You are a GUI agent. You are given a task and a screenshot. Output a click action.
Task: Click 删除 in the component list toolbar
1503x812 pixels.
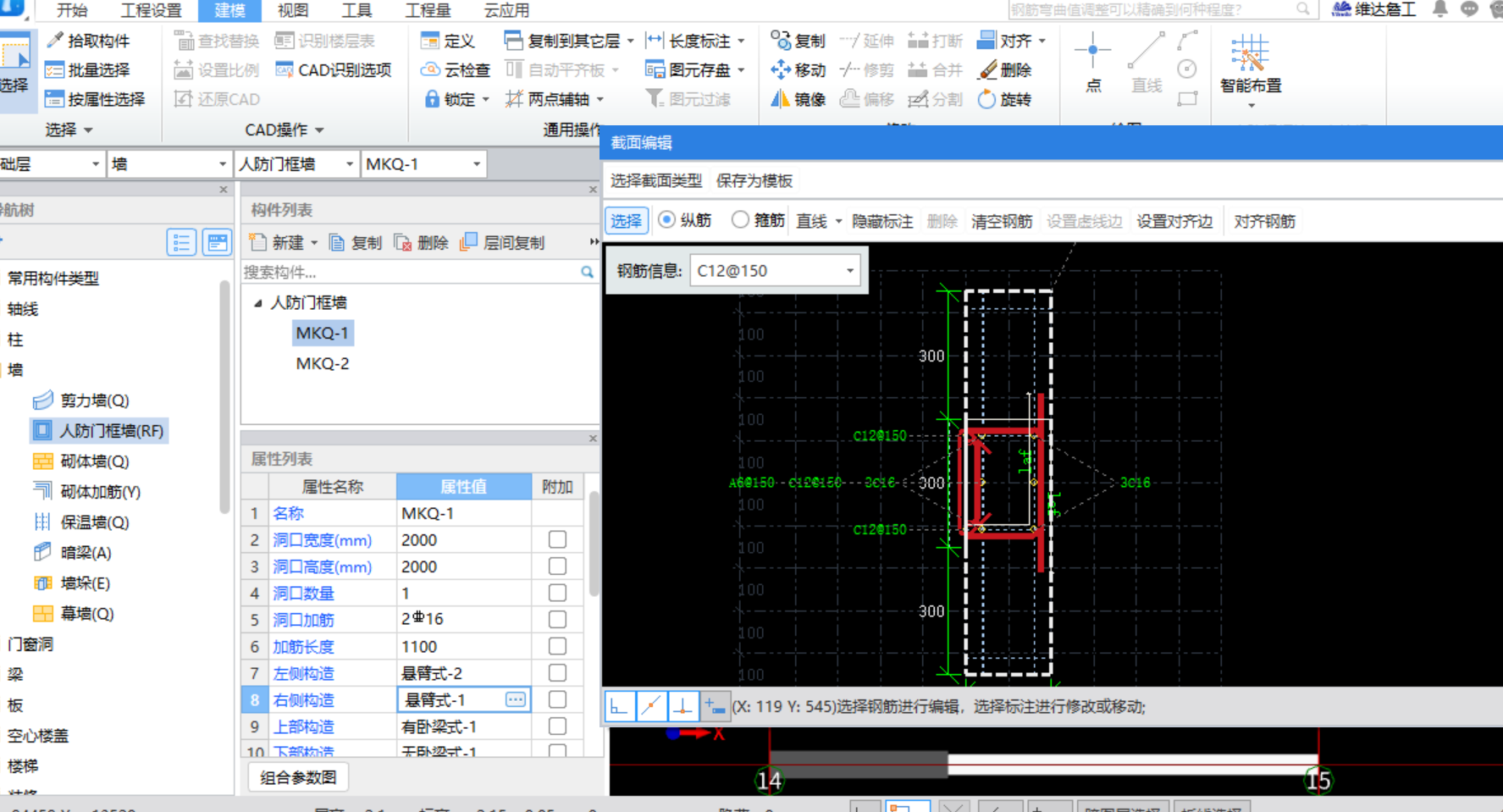(422, 243)
